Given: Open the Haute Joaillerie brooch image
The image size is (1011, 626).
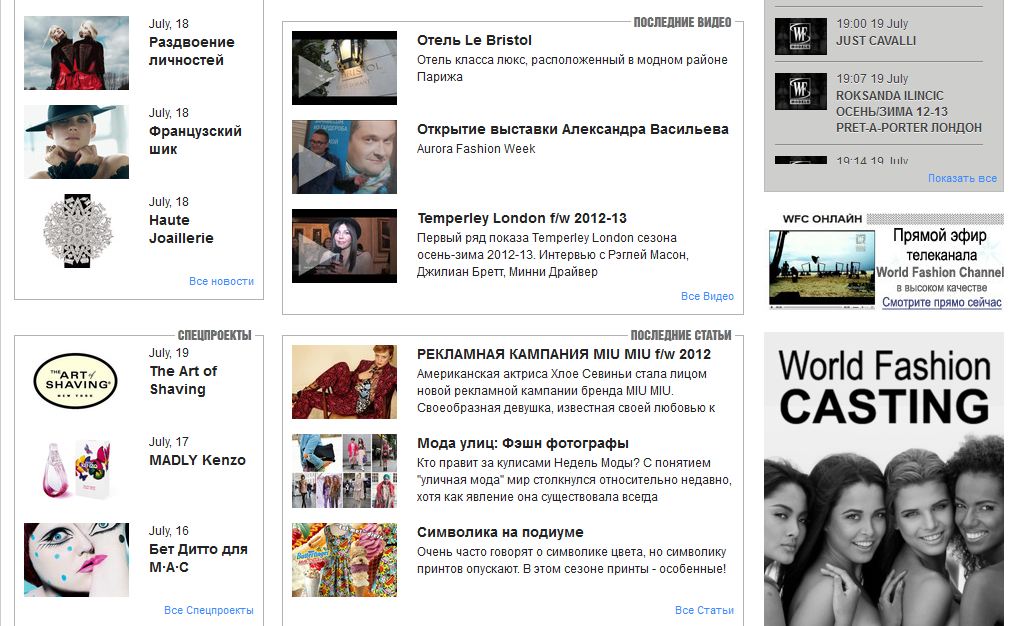Looking at the screenshot, I should 76,231.
